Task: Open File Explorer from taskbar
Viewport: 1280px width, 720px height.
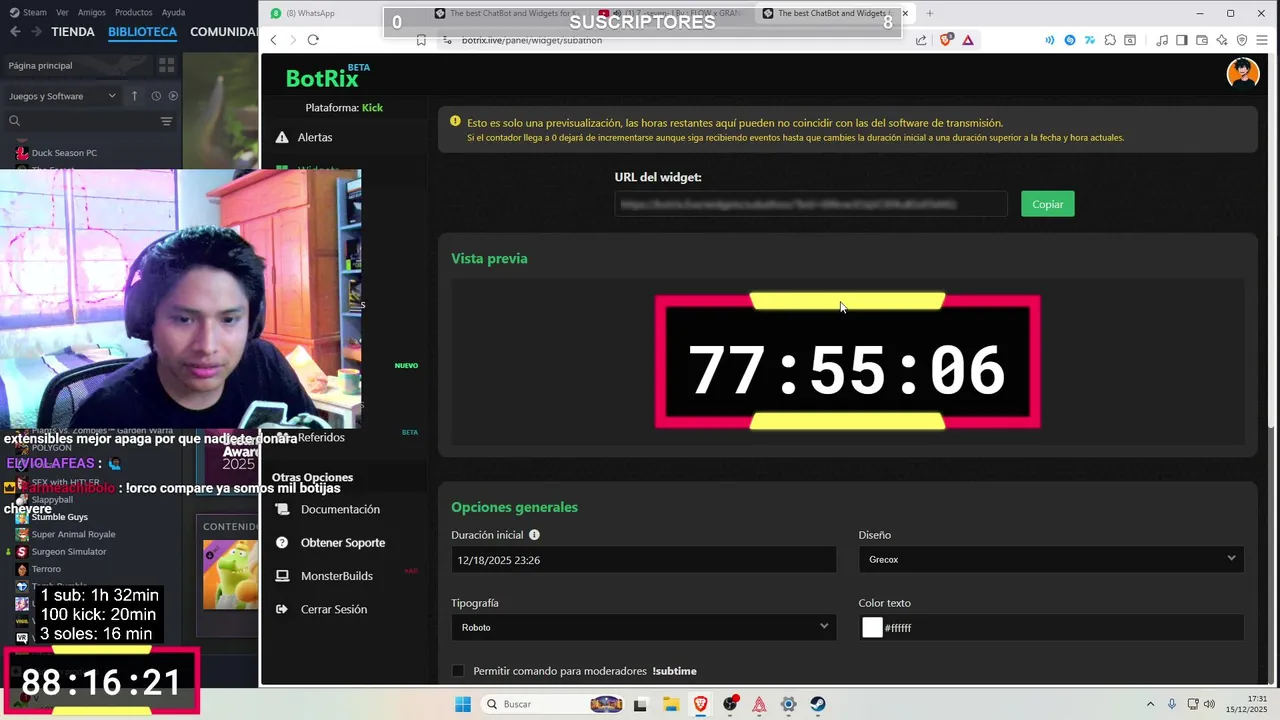Action: pos(670,704)
